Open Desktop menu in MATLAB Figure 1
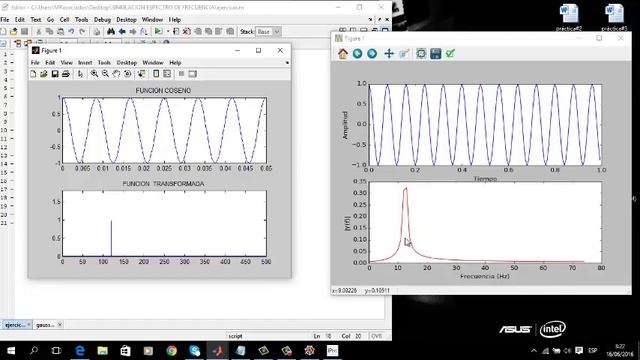Viewport: 640px width, 360px height. [x=127, y=62]
